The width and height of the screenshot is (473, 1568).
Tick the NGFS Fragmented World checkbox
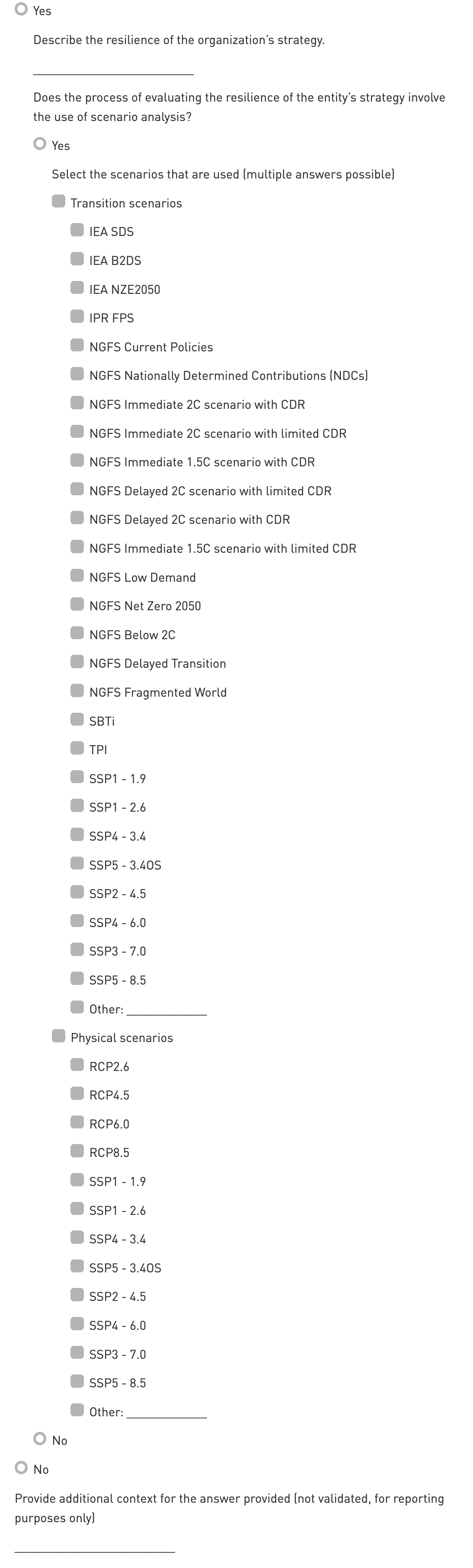pos(77,691)
